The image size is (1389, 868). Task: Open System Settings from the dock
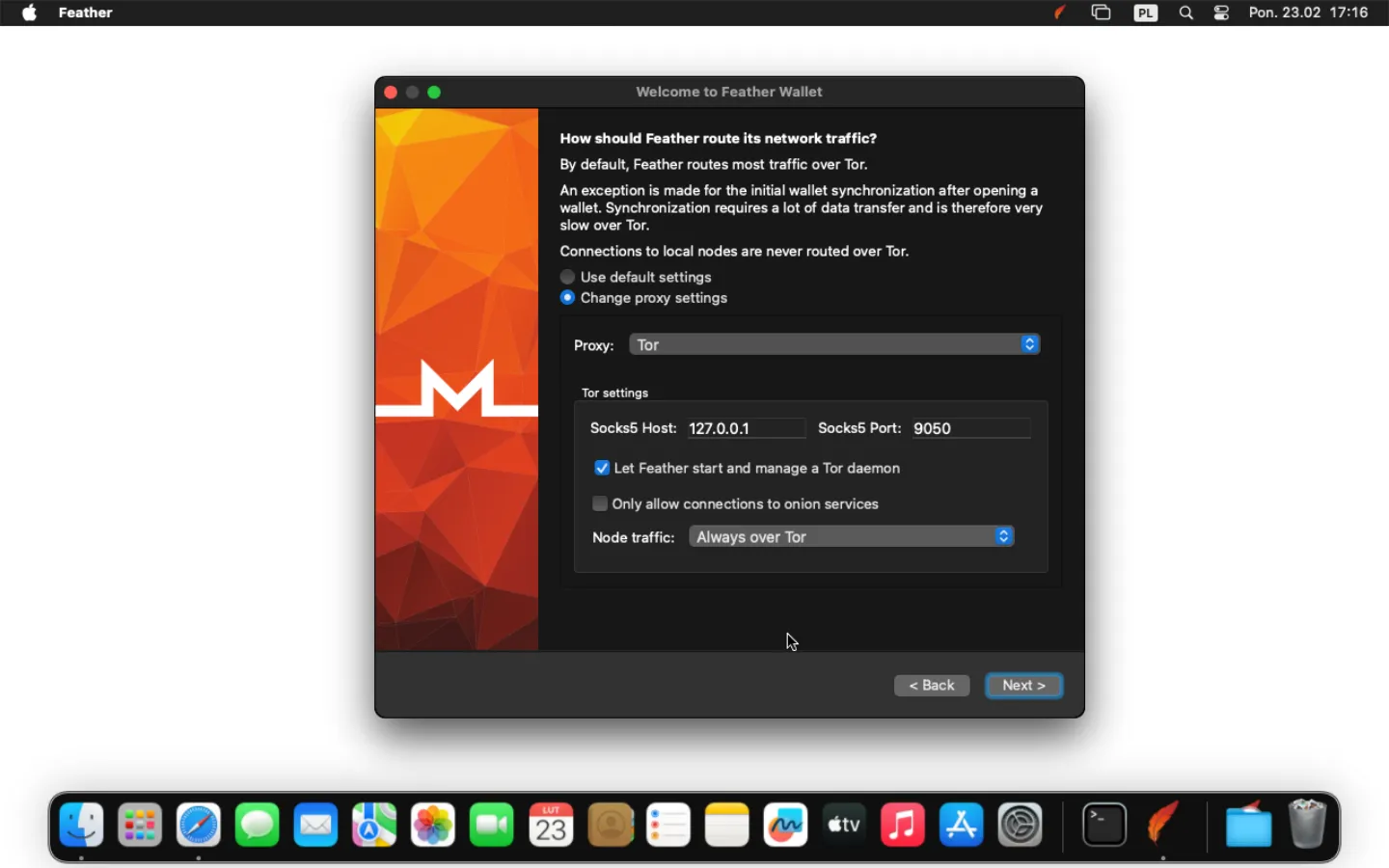tap(1021, 826)
